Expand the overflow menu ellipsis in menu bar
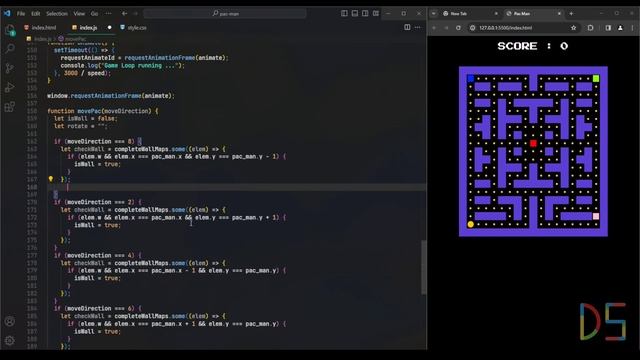This screenshot has width=640, height=360. (x=109, y=13)
